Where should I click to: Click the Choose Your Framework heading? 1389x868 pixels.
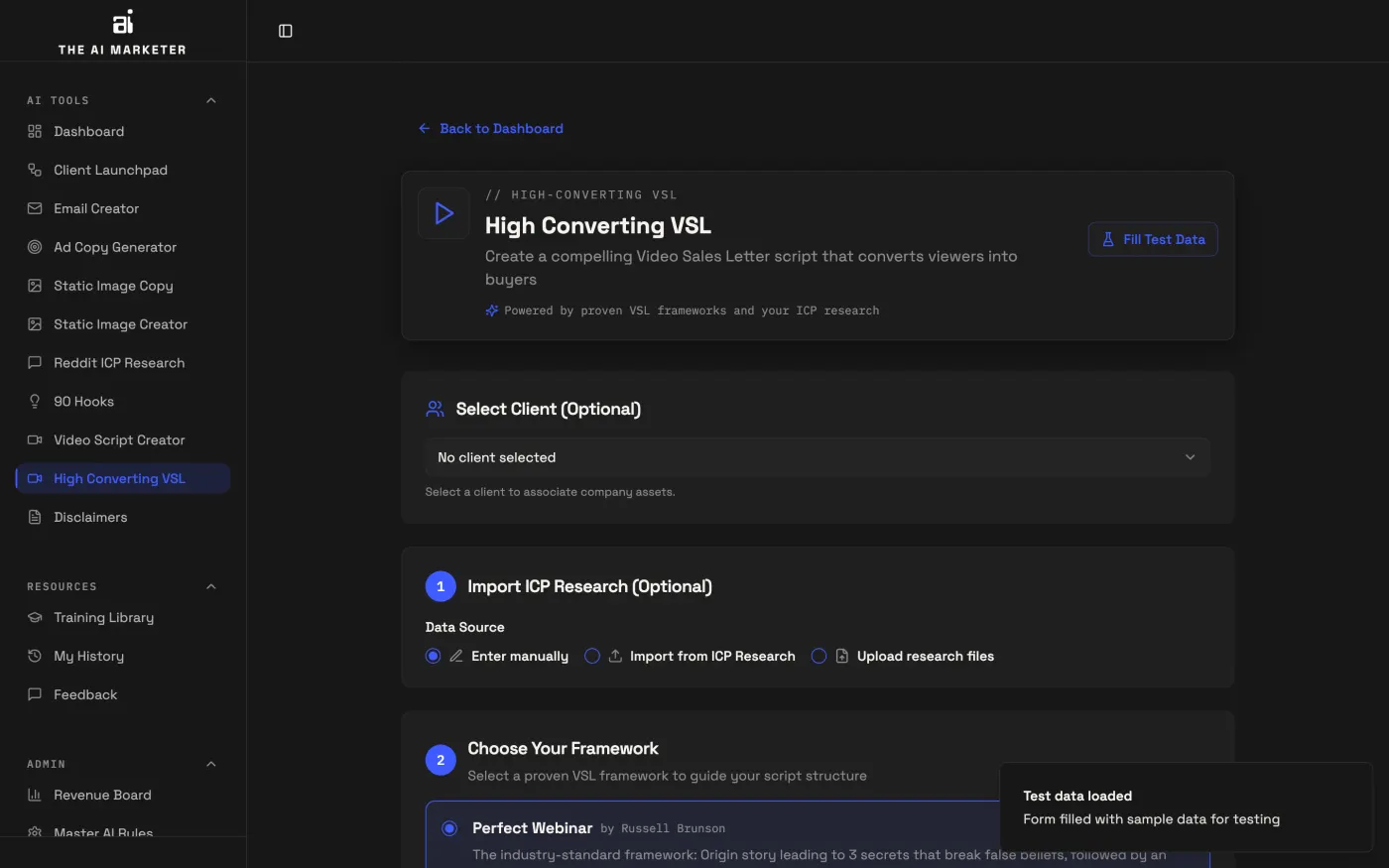[563, 748]
